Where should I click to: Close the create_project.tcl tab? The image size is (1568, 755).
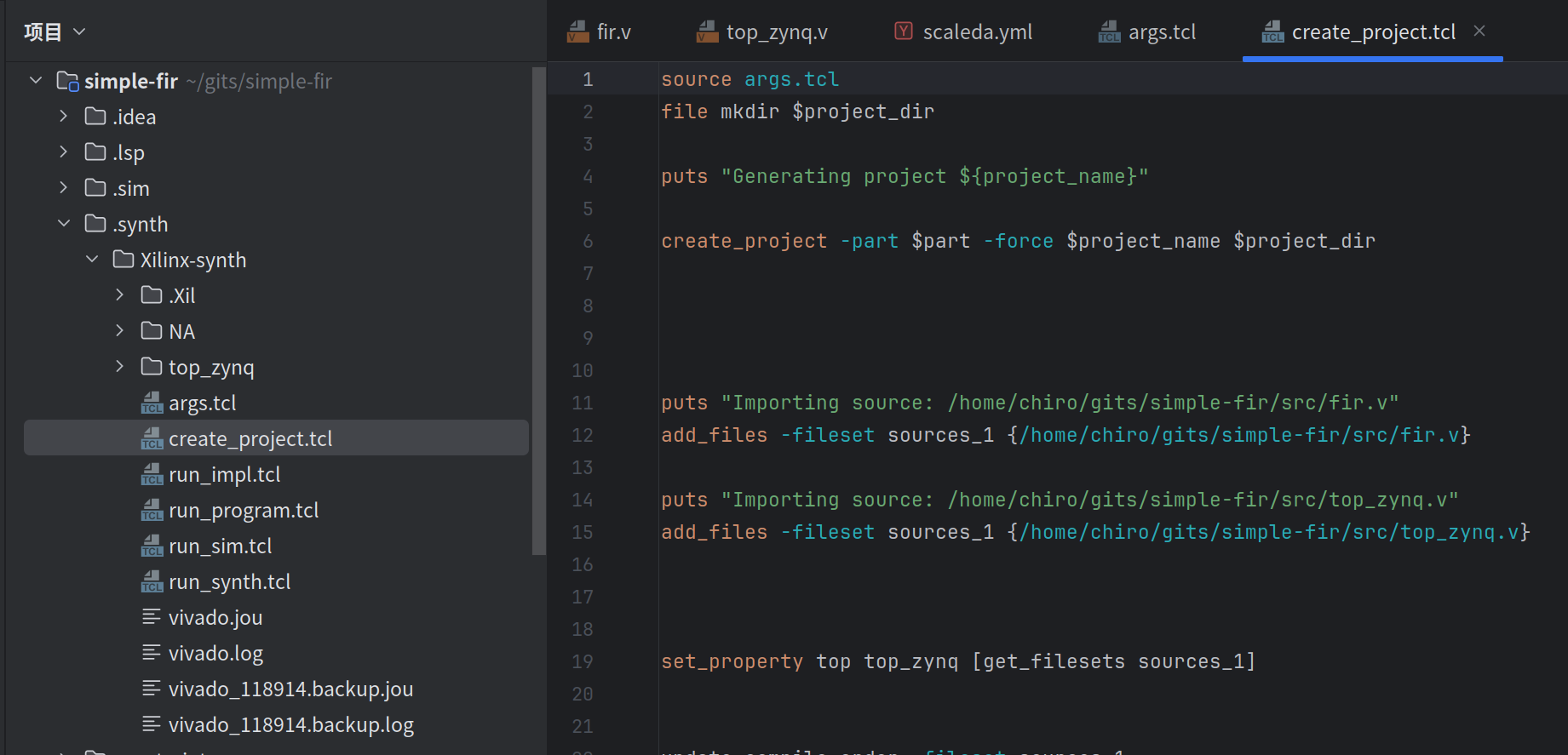point(1479,31)
